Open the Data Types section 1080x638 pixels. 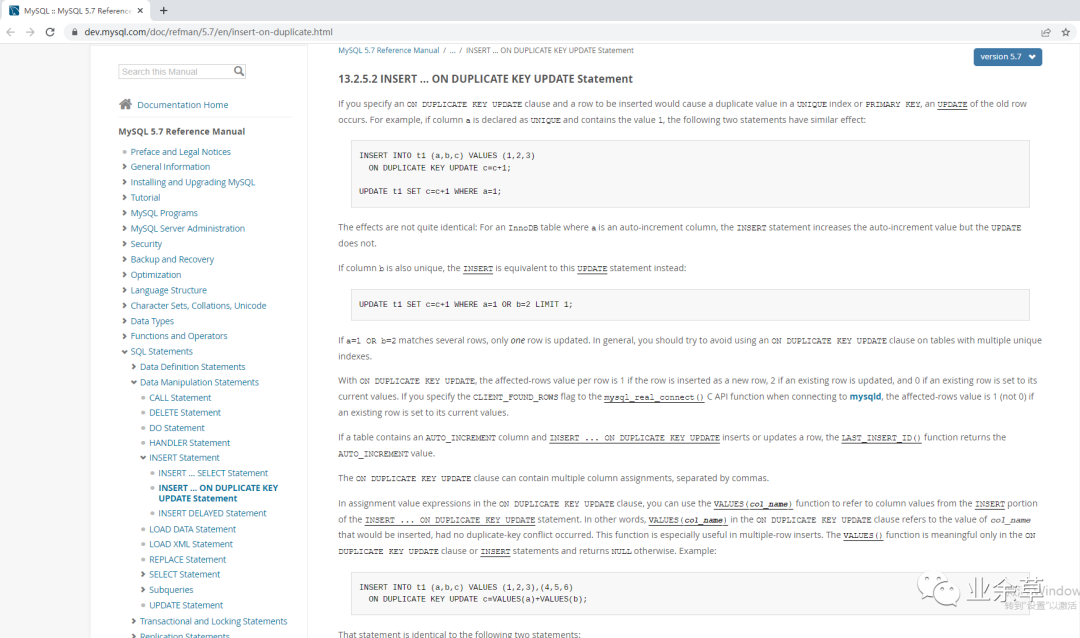coord(152,321)
